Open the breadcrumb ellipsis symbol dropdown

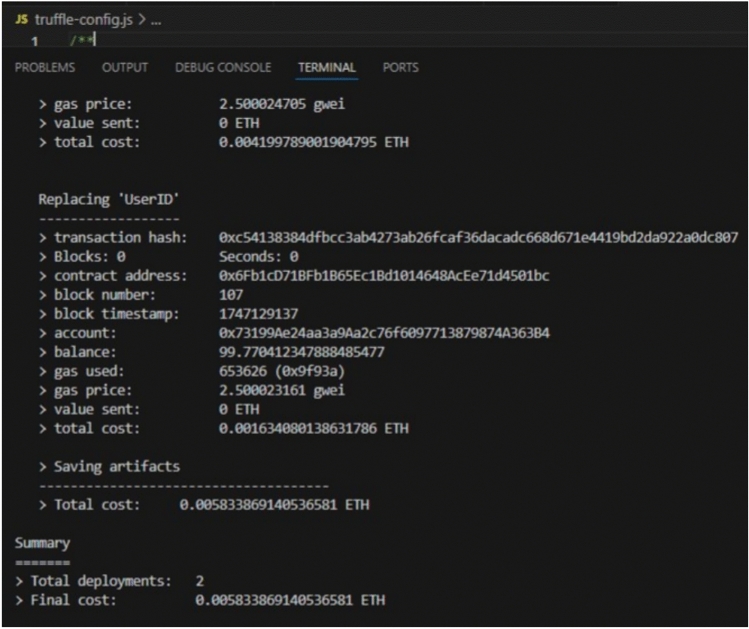[x=156, y=21]
